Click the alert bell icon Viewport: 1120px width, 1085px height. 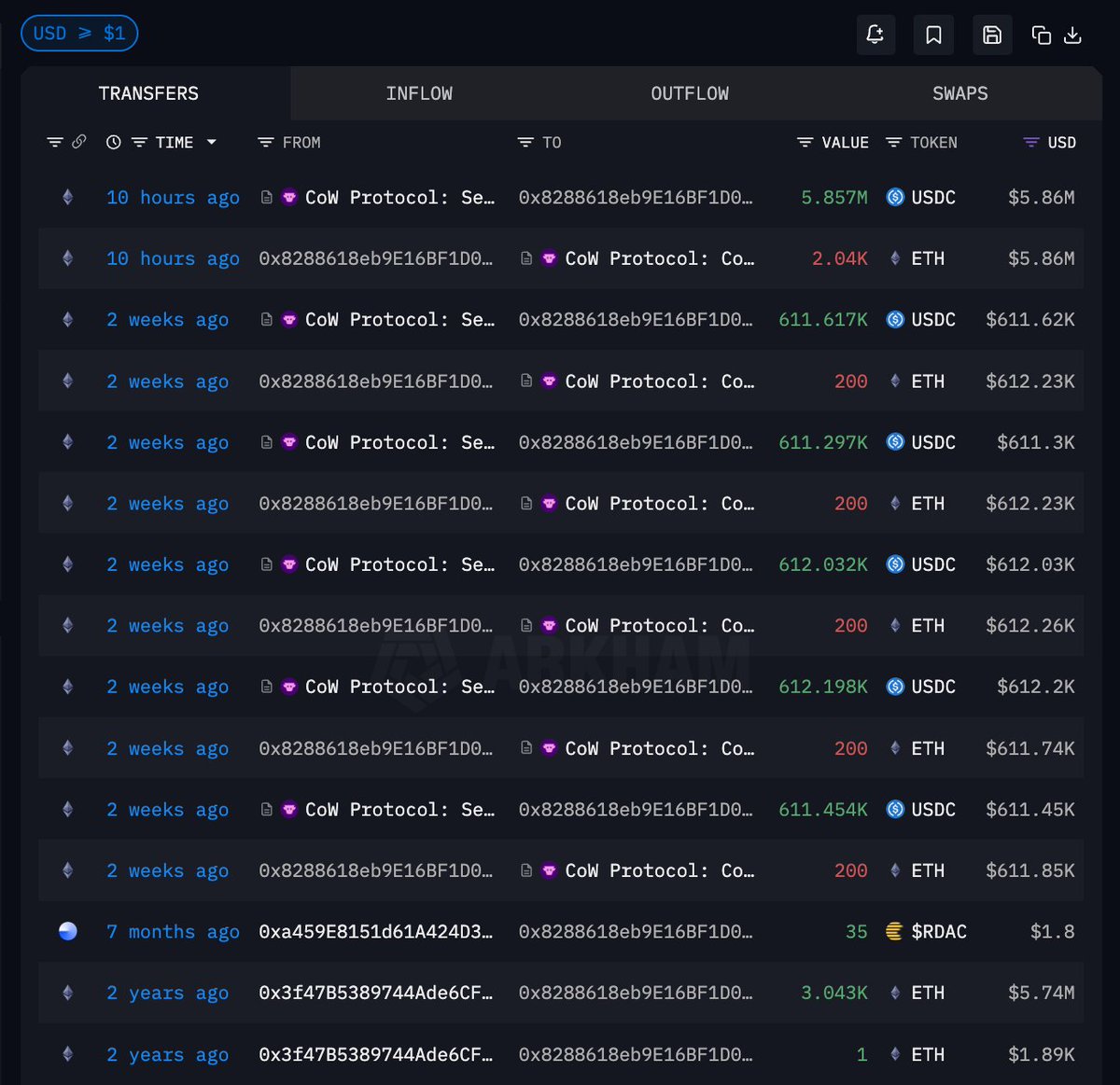(875, 35)
